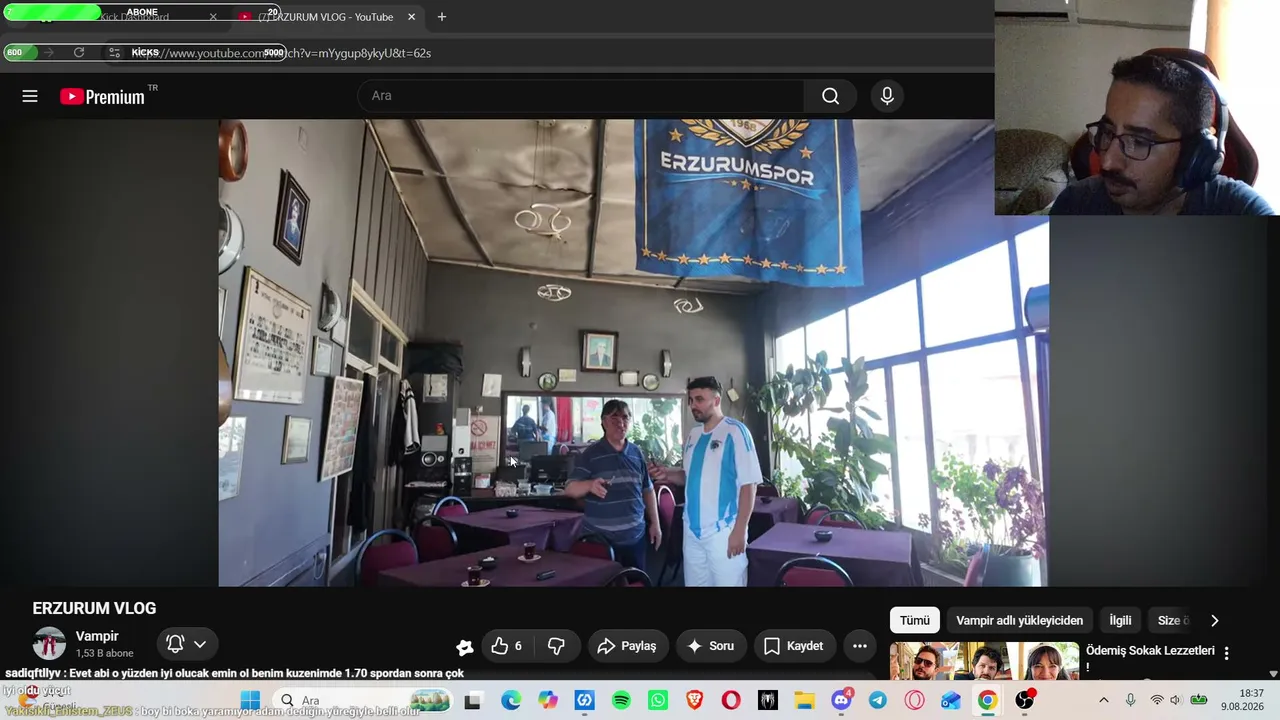Click the Paylaş share button
The image size is (1280, 720).
pyautogui.click(x=627, y=646)
